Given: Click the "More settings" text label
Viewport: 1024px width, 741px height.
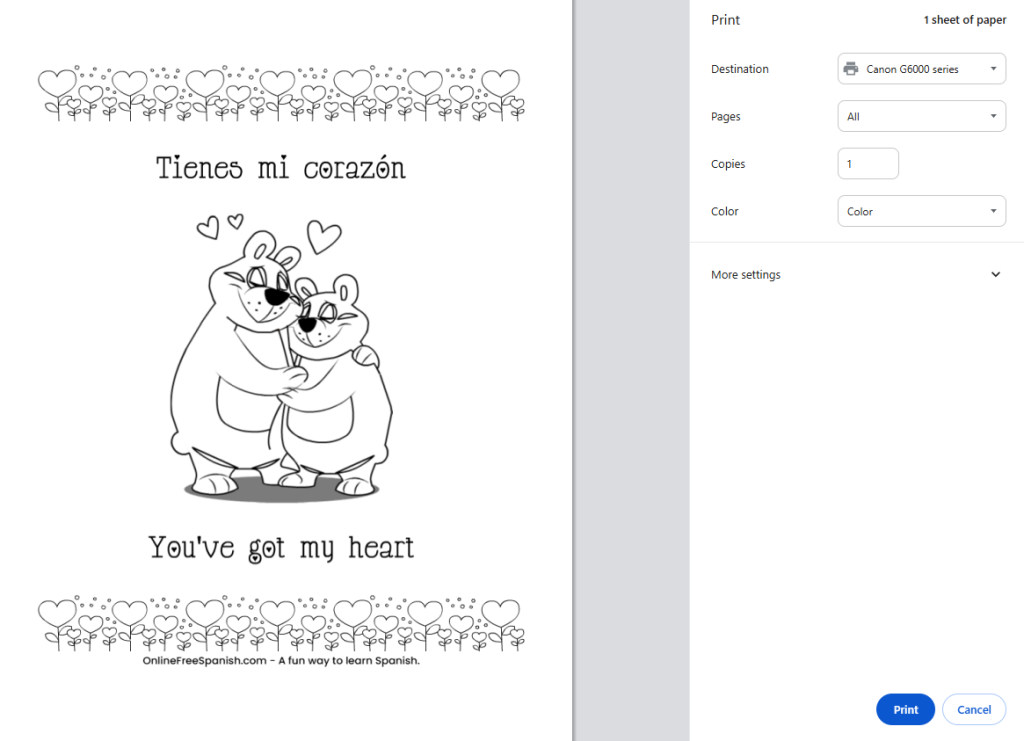Looking at the screenshot, I should point(745,275).
